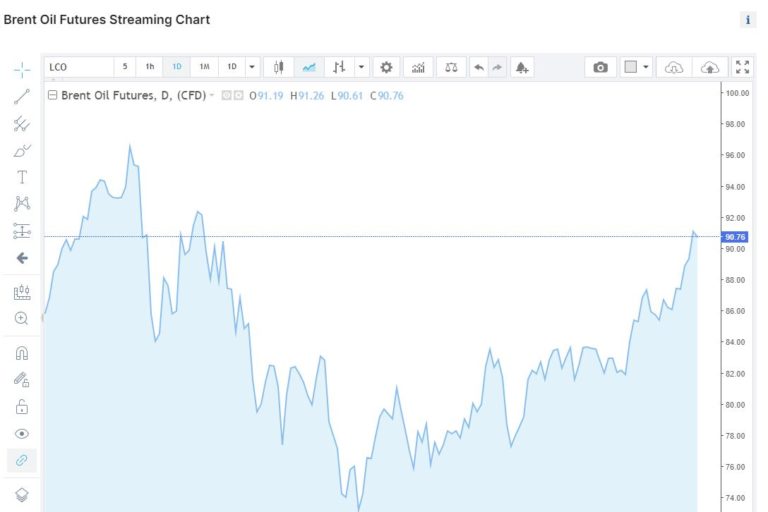Enter fullscreen chart mode

pos(742,67)
